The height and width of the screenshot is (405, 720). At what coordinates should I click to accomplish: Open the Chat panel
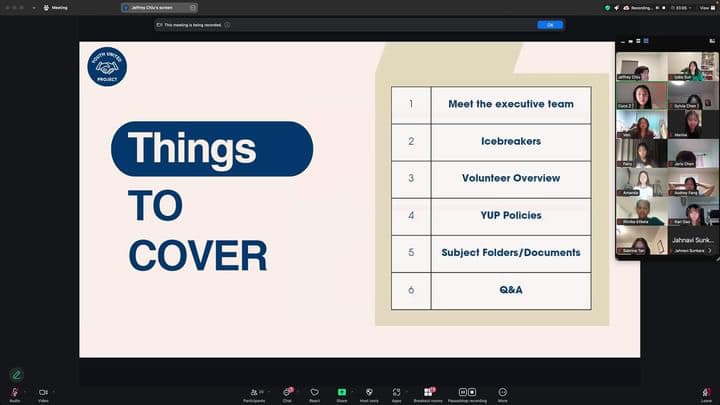[287, 392]
